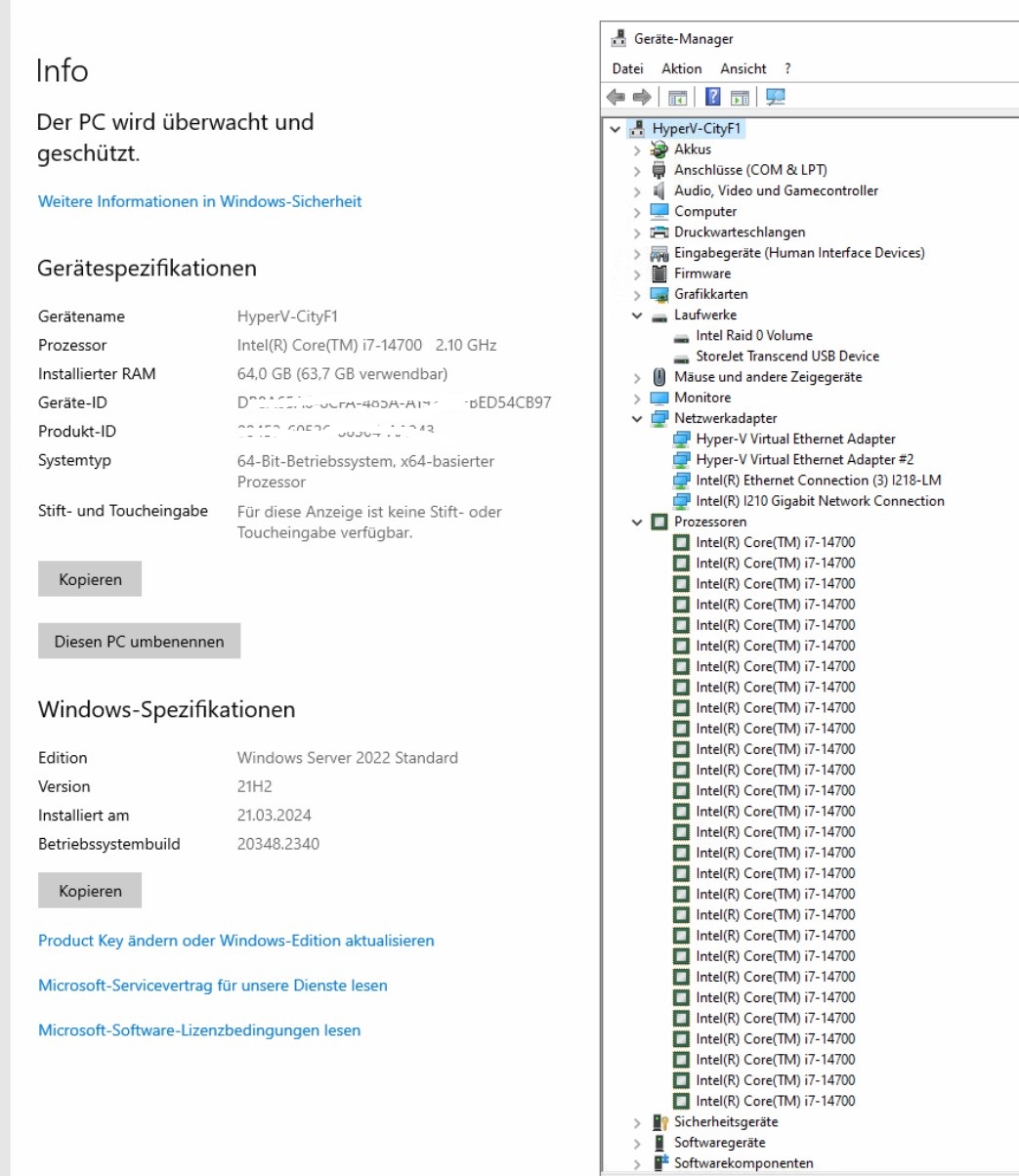Select the Anschlüsse (COM & LPT) port icon
The height and width of the screenshot is (1176, 1019).
pyautogui.click(x=659, y=170)
